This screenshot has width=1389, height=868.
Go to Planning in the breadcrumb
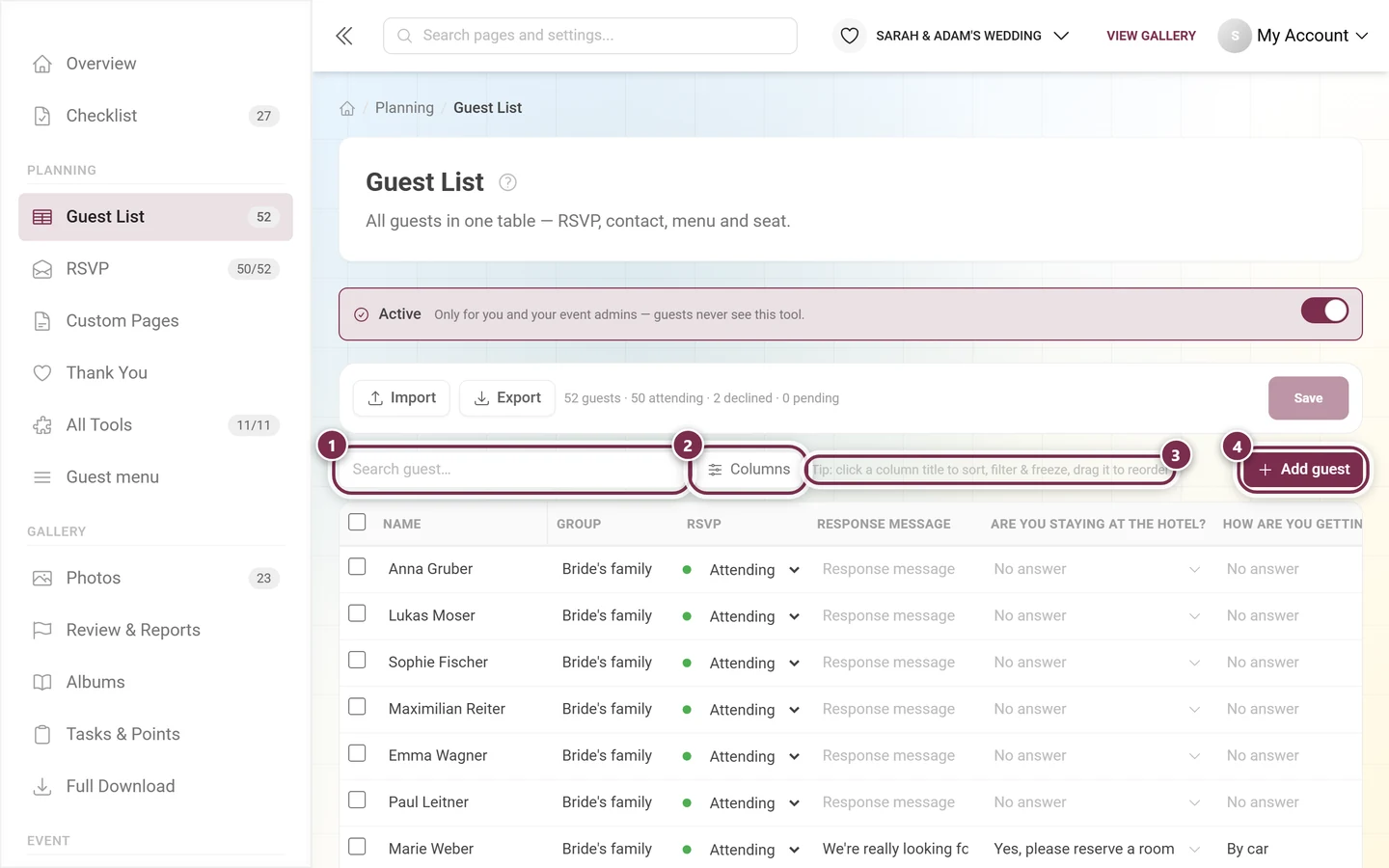(x=404, y=108)
